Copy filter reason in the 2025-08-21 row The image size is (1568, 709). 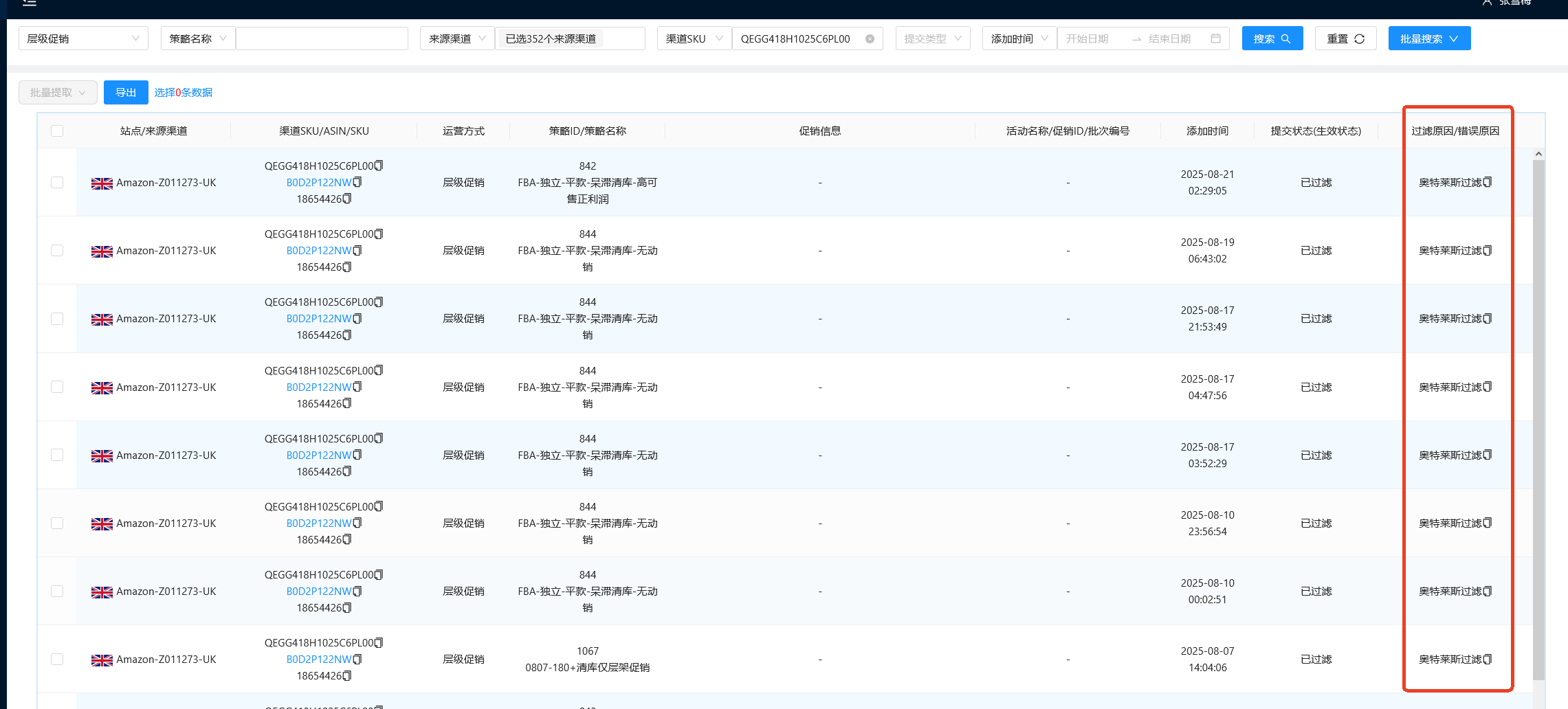click(1488, 182)
